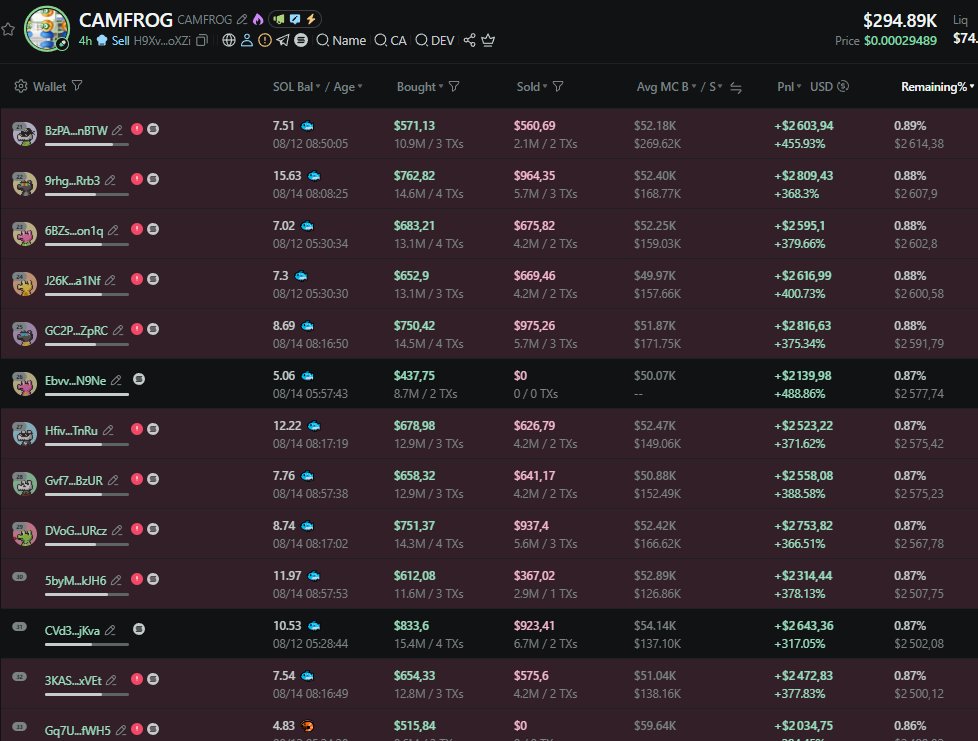Edit the CAMFROG token name with the pencil icon
The width and height of the screenshot is (978, 741).
click(x=242, y=20)
